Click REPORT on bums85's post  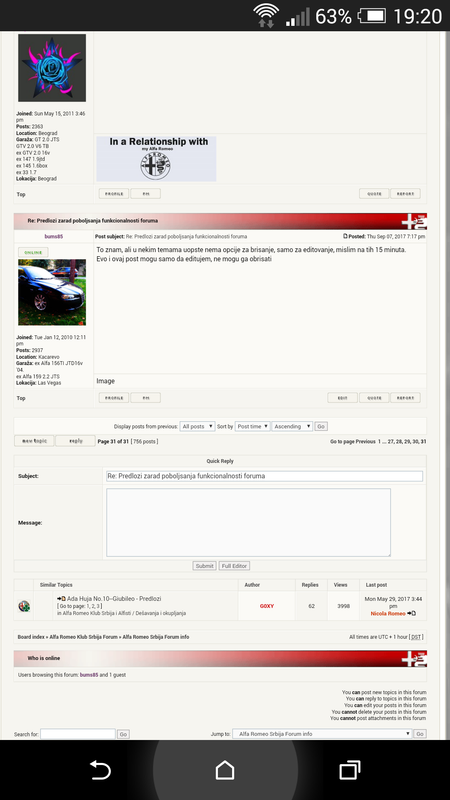point(405,398)
